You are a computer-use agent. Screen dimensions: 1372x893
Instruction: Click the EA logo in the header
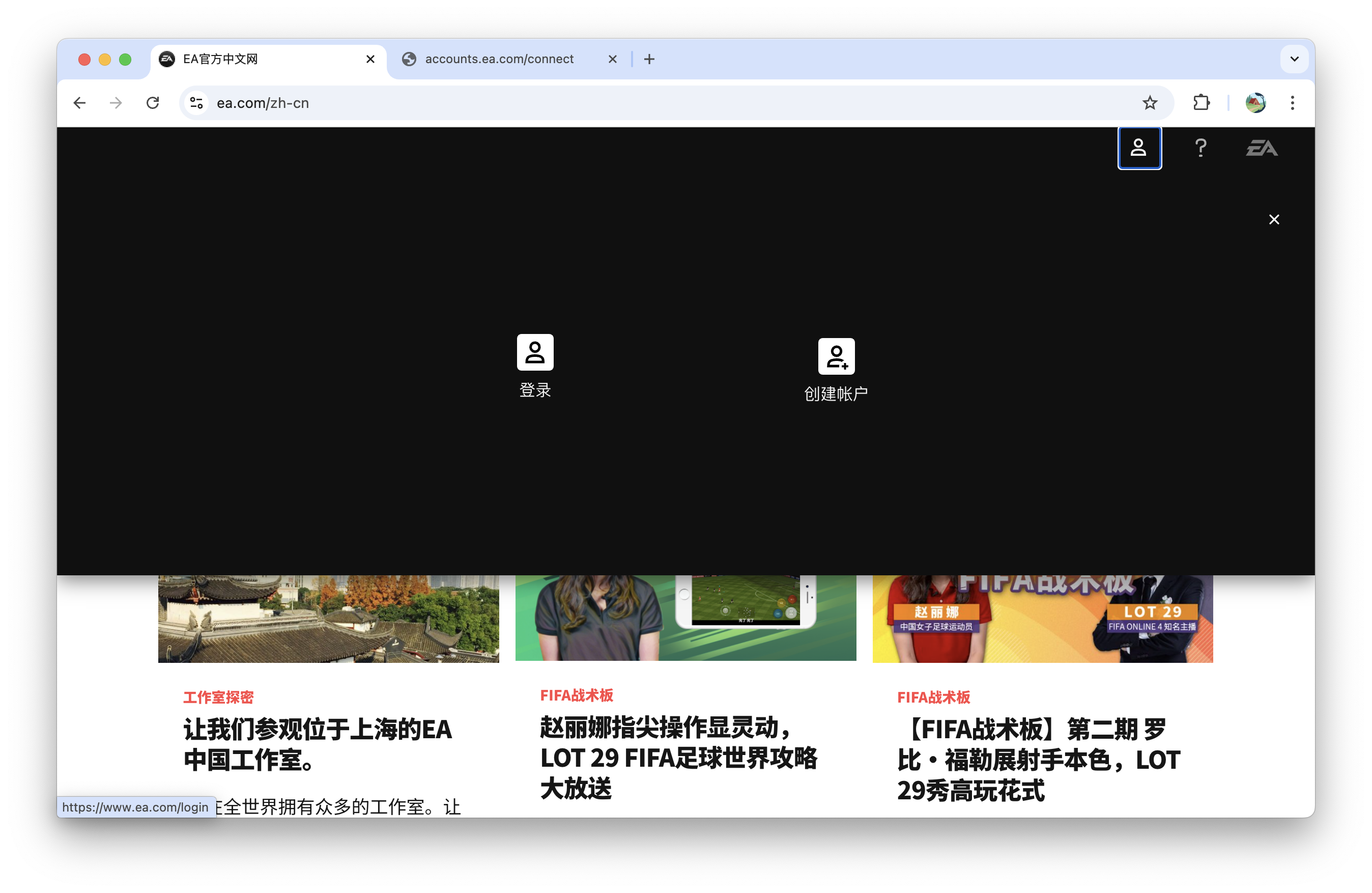pos(1262,148)
